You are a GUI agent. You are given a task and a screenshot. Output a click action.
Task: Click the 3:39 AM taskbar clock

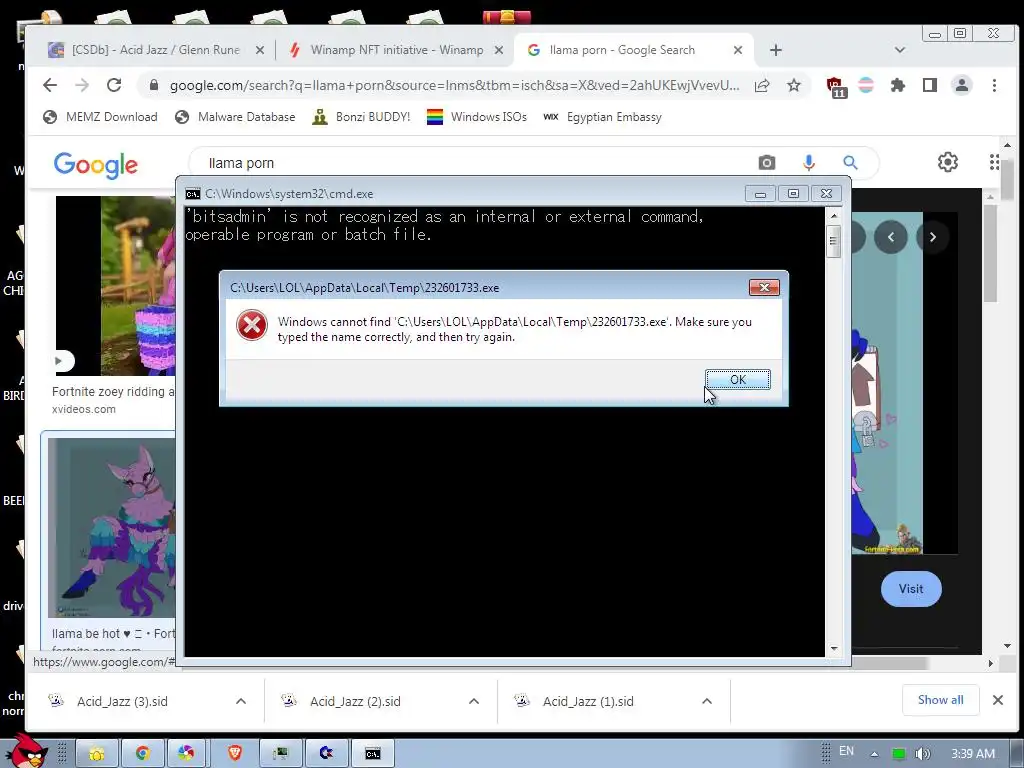(x=973, y=754)
